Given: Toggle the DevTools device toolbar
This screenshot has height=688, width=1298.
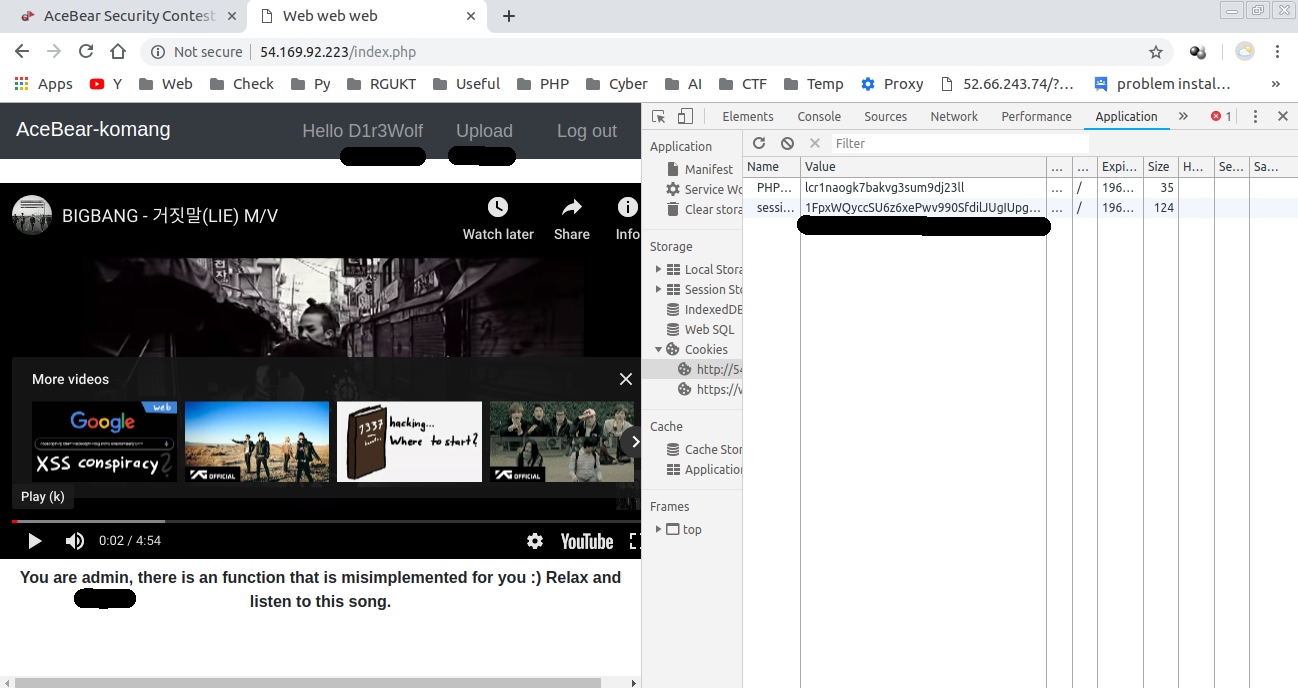Looking at the screenshot, I should click(x=685, y=116).
